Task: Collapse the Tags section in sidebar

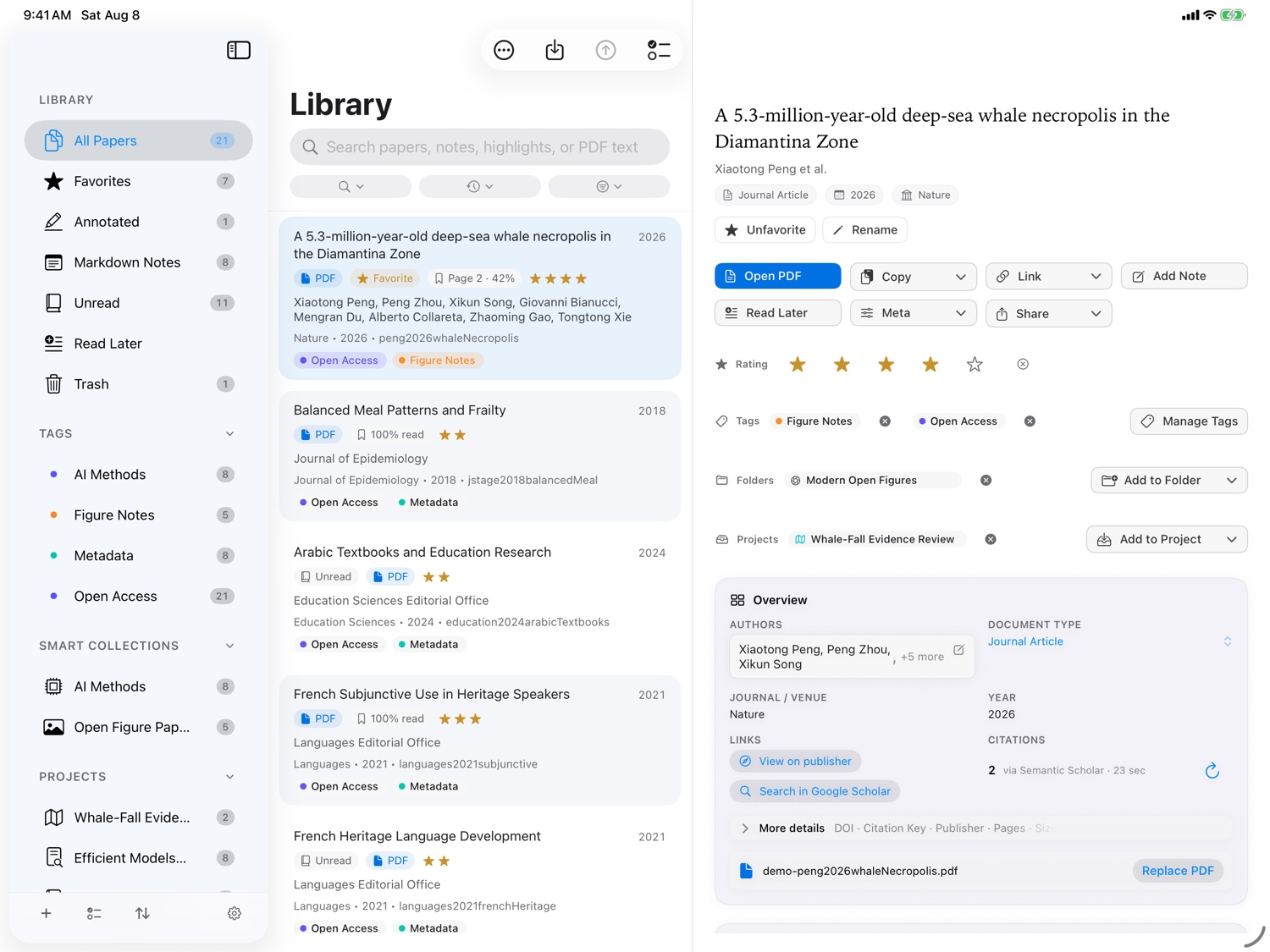Action: [229, 434]
